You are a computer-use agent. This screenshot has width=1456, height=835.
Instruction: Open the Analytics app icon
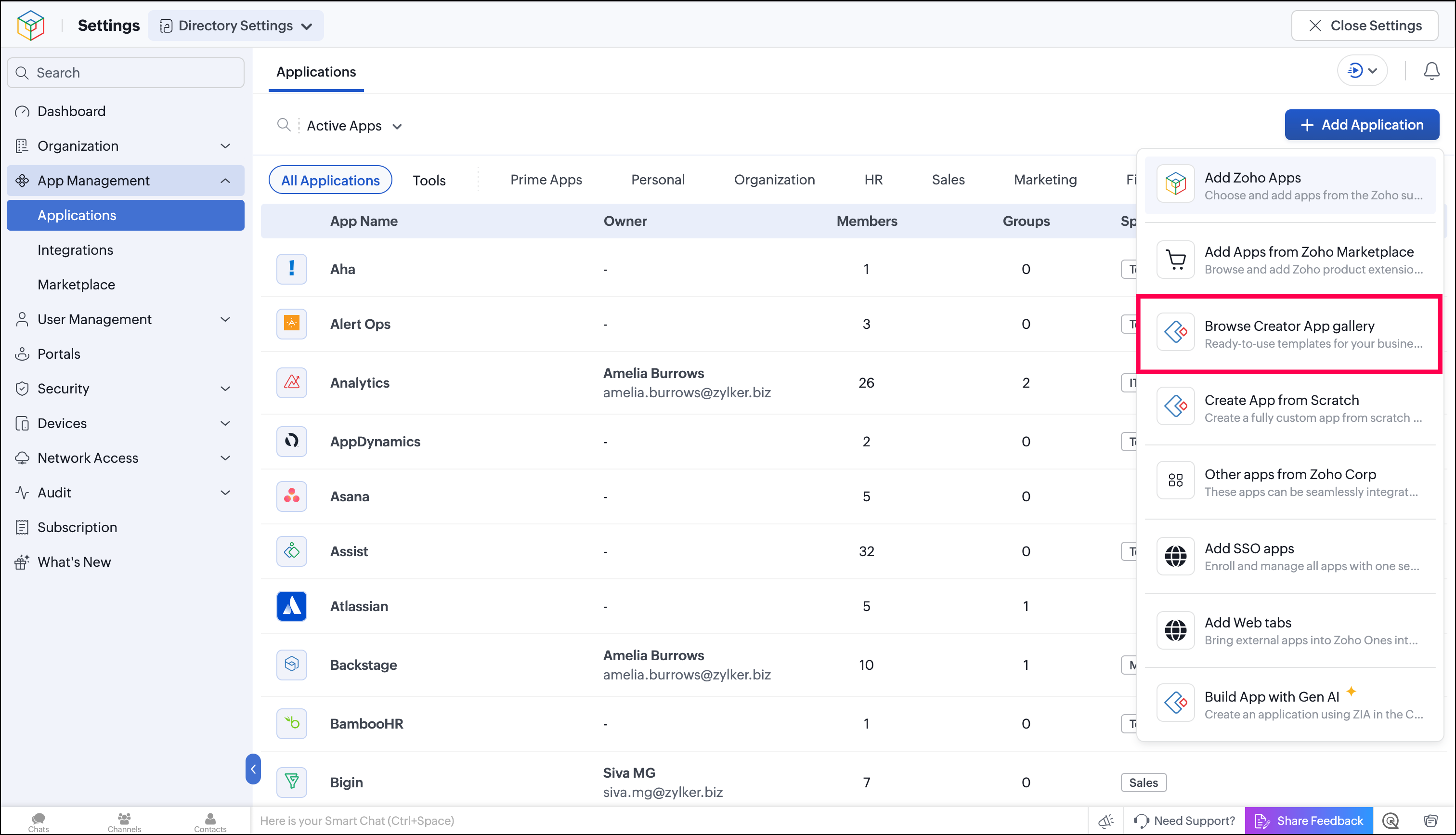tap(292, 382)
